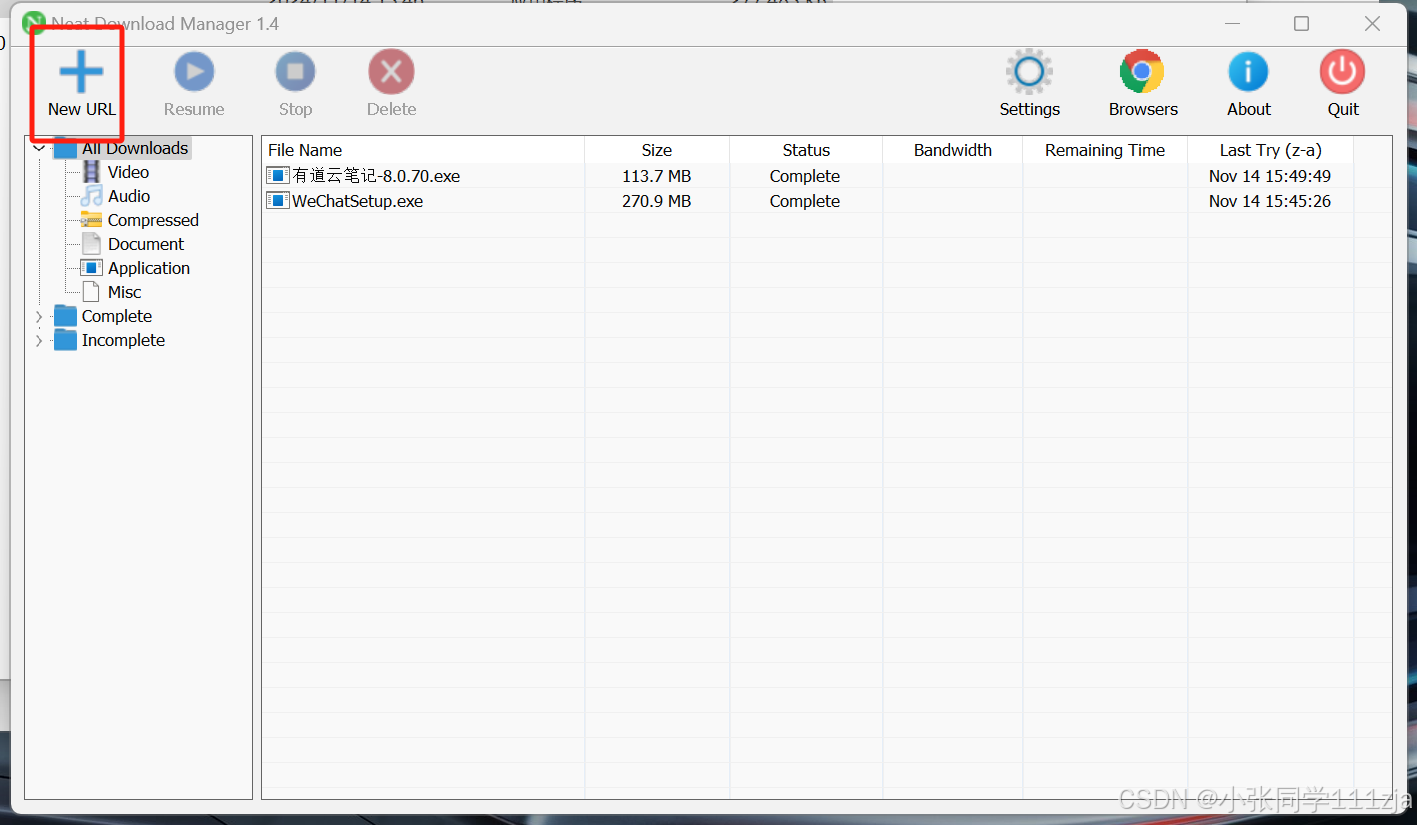Viewport: 1417px width, 825px height.
Task: Add a download with New URL
Action: (81, 85)
